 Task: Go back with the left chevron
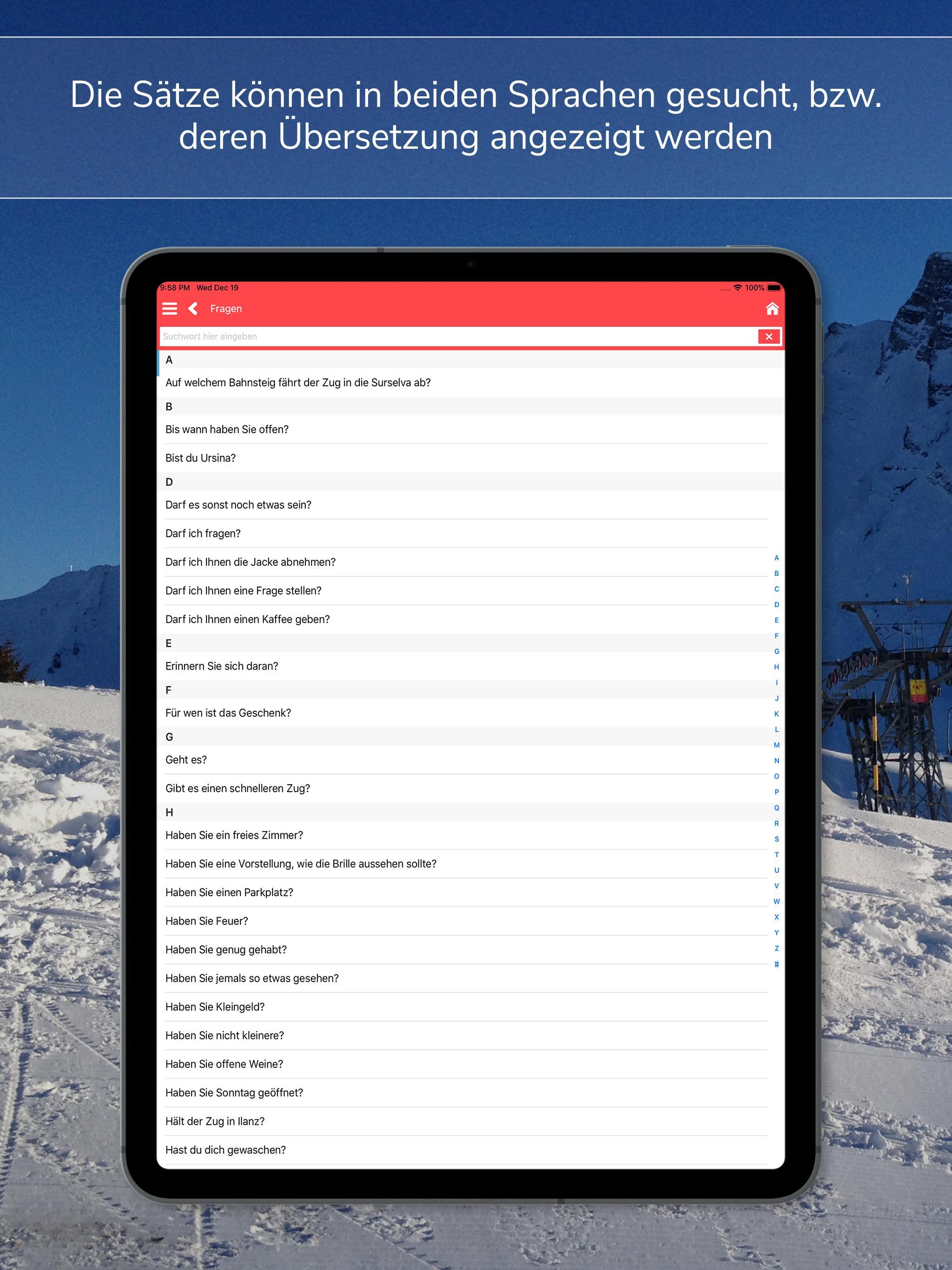(x=193, y=309)
